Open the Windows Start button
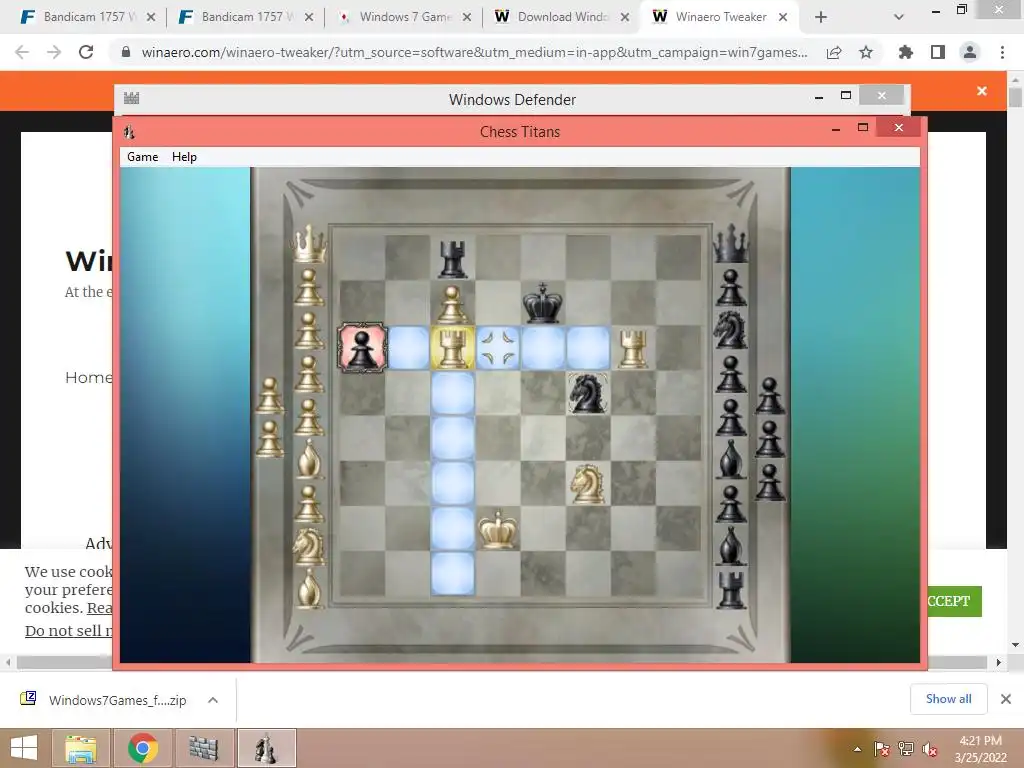Image resolution: width=1024 pixels, height=768 pixels. coord(24,748)
